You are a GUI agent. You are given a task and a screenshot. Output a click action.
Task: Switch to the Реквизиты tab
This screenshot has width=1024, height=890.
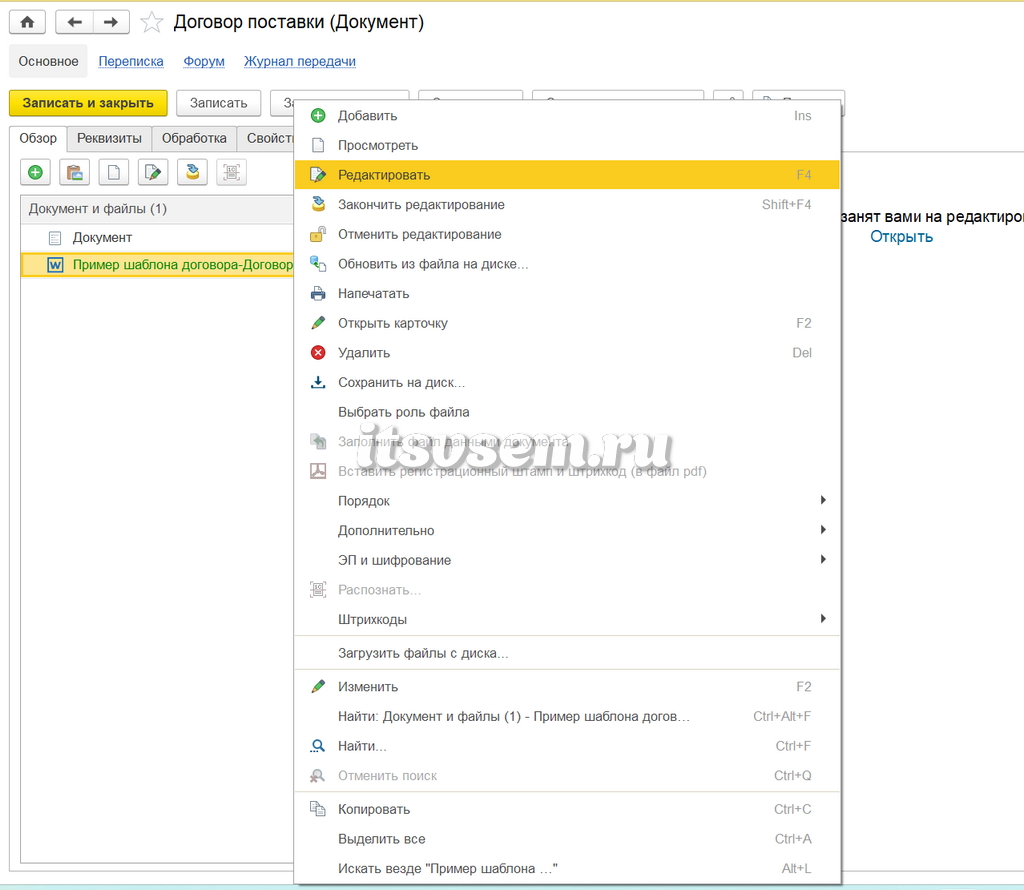109,138
